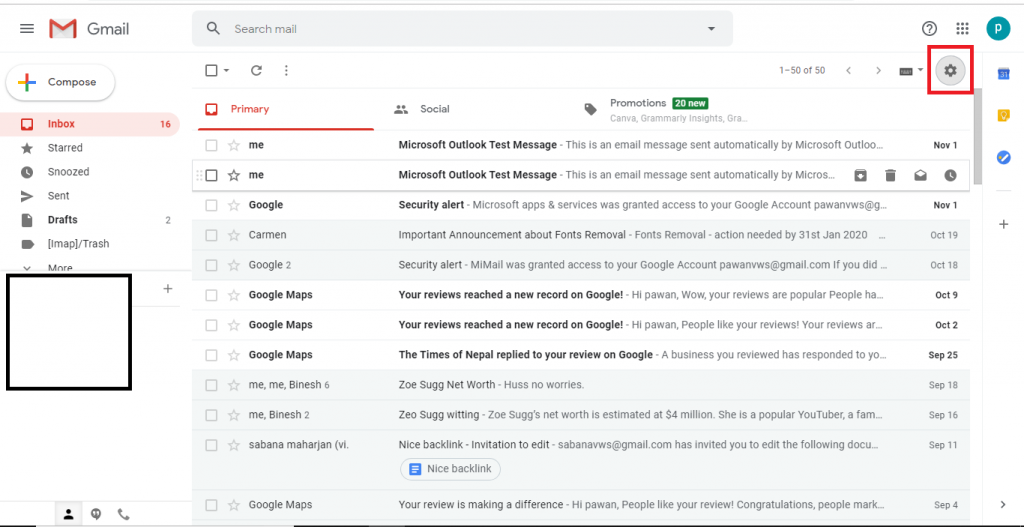1024x527 pixels.
Task: Get add-ons plus icon
Action: (1004, 225)
